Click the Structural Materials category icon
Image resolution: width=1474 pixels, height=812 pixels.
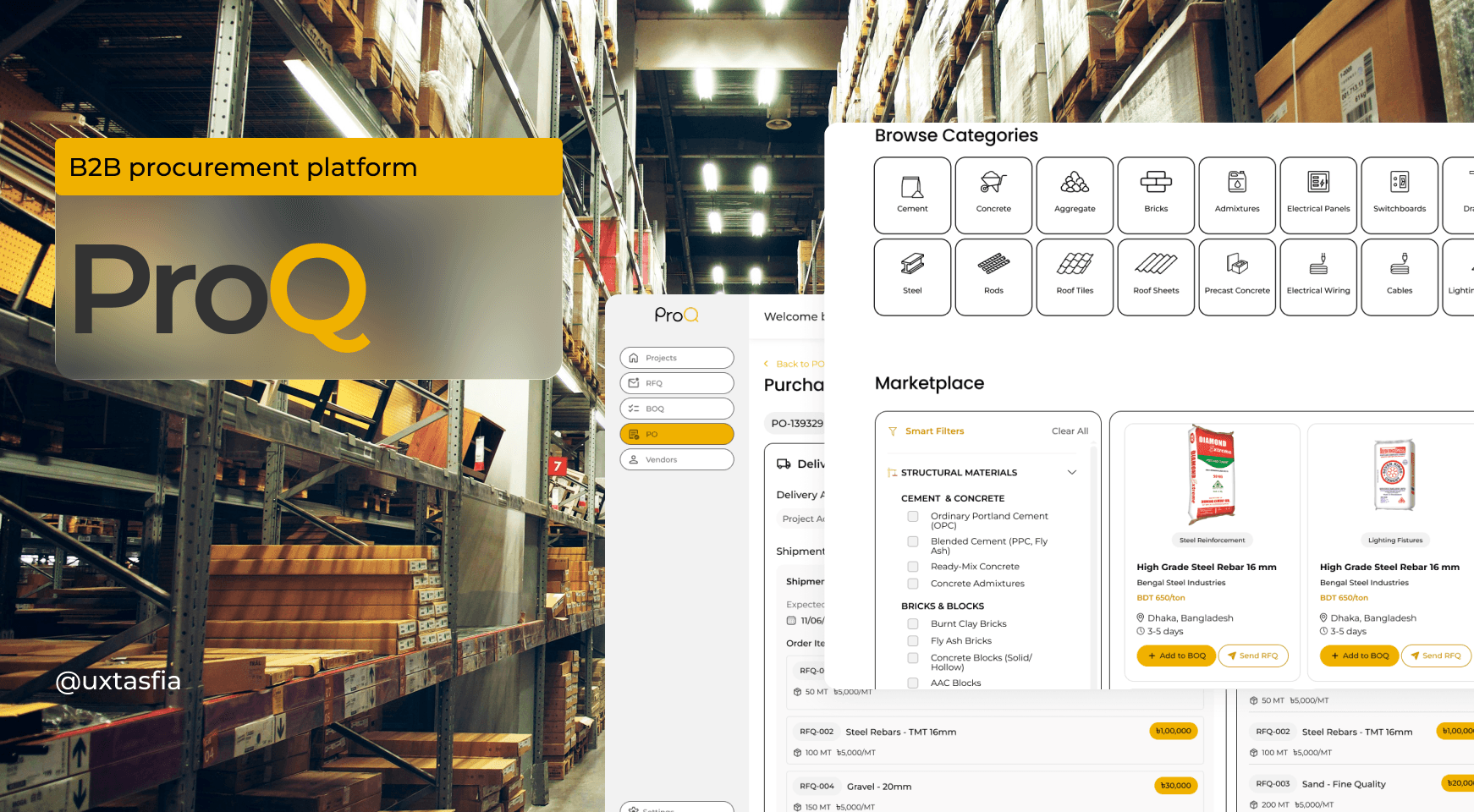pyautogui.click(x=893, y=473)
